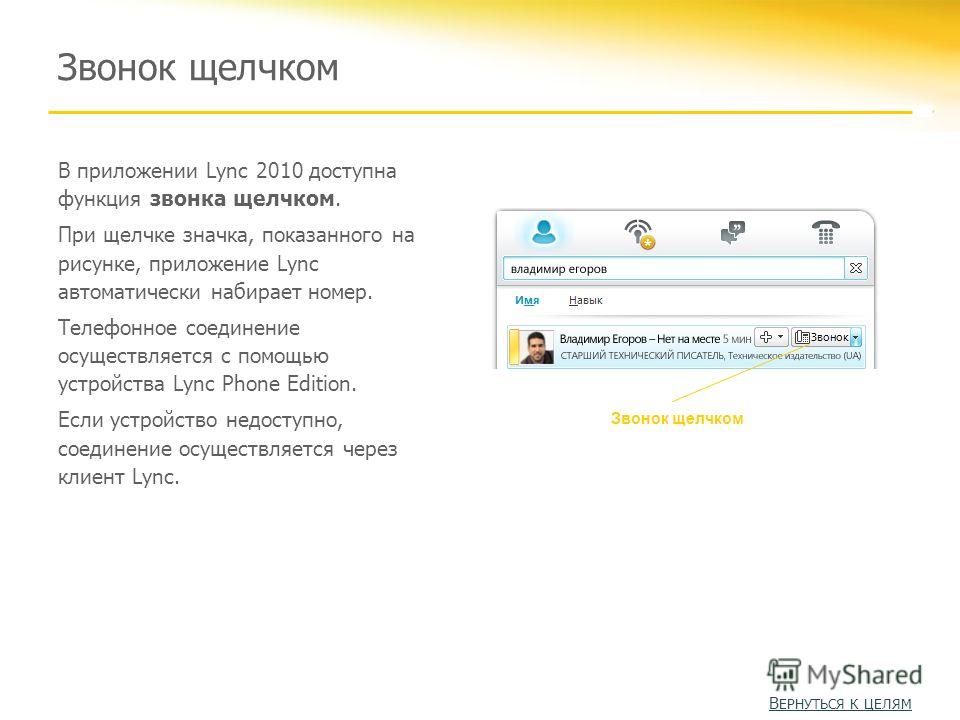The image size is (960, 720).
Task: Switch to the Навык search tab
Action: pos(585,300)
